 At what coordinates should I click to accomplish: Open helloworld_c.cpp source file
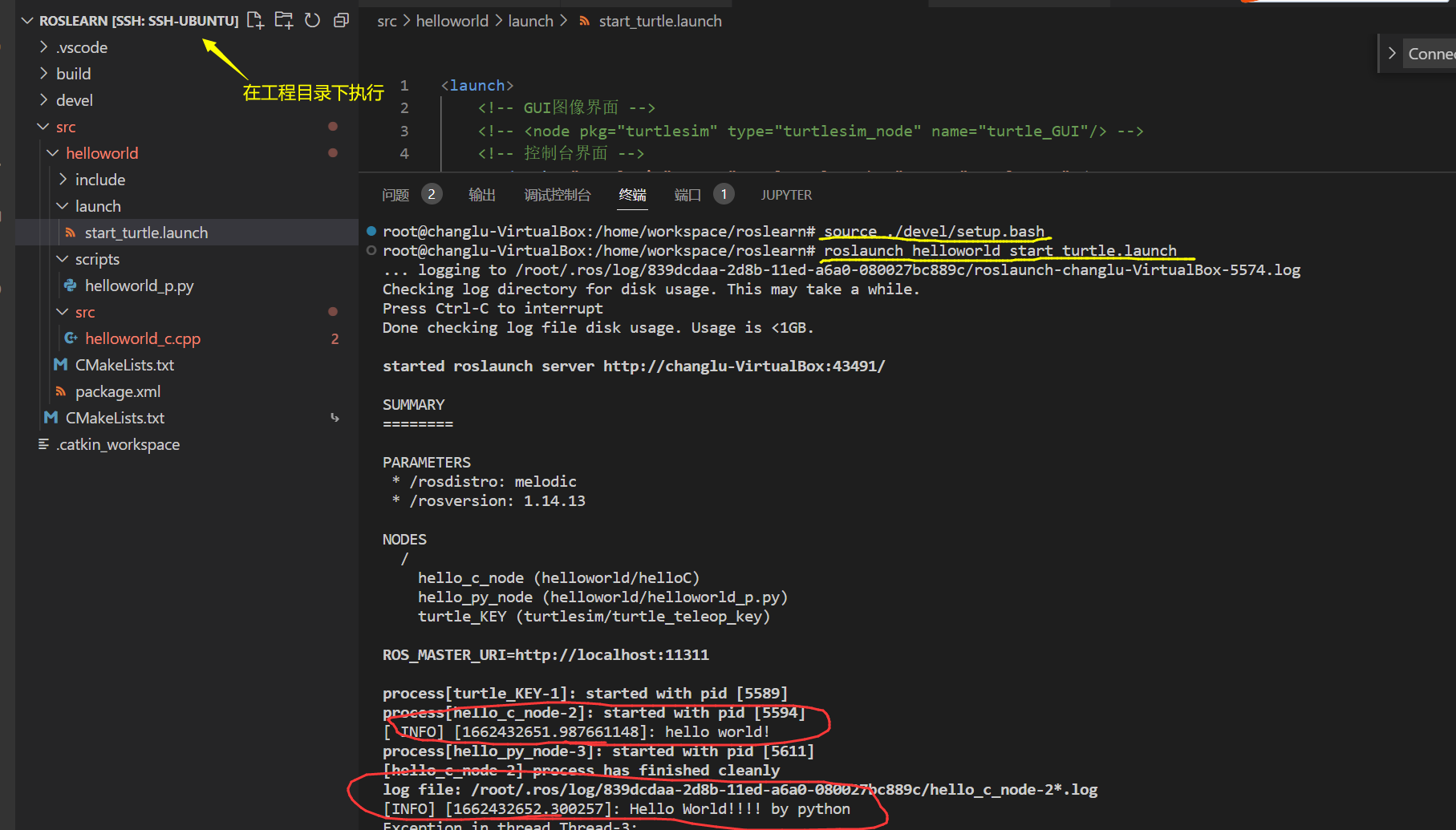click(143, 338)
